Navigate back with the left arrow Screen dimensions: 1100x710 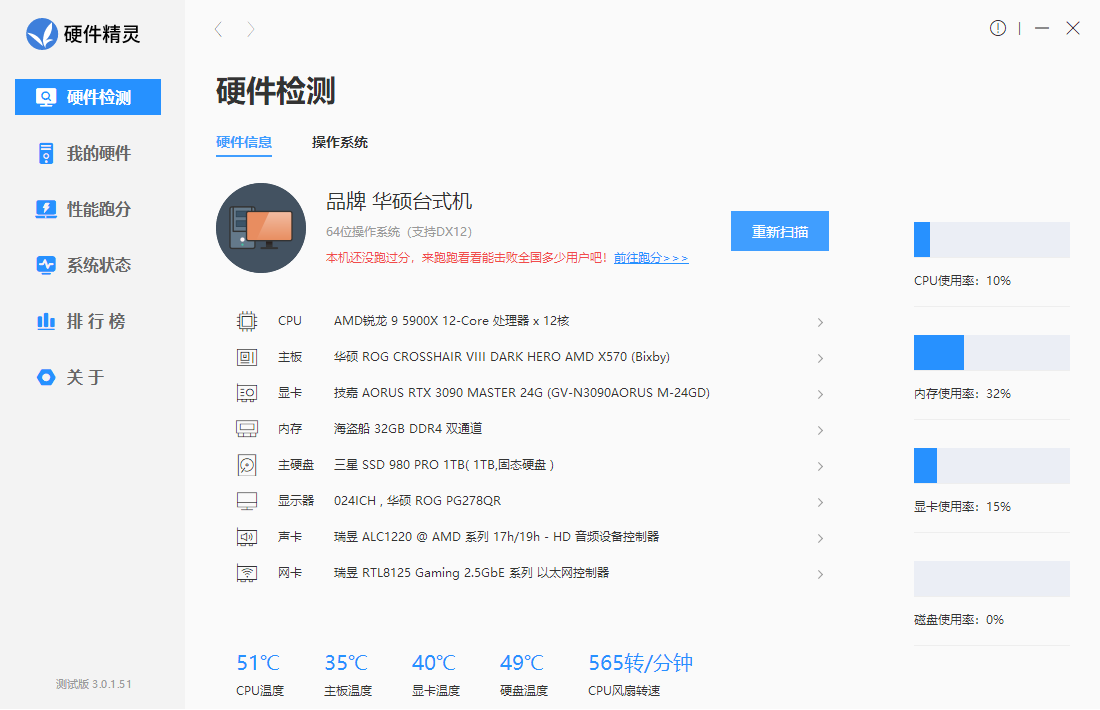(x=218, y=29)
